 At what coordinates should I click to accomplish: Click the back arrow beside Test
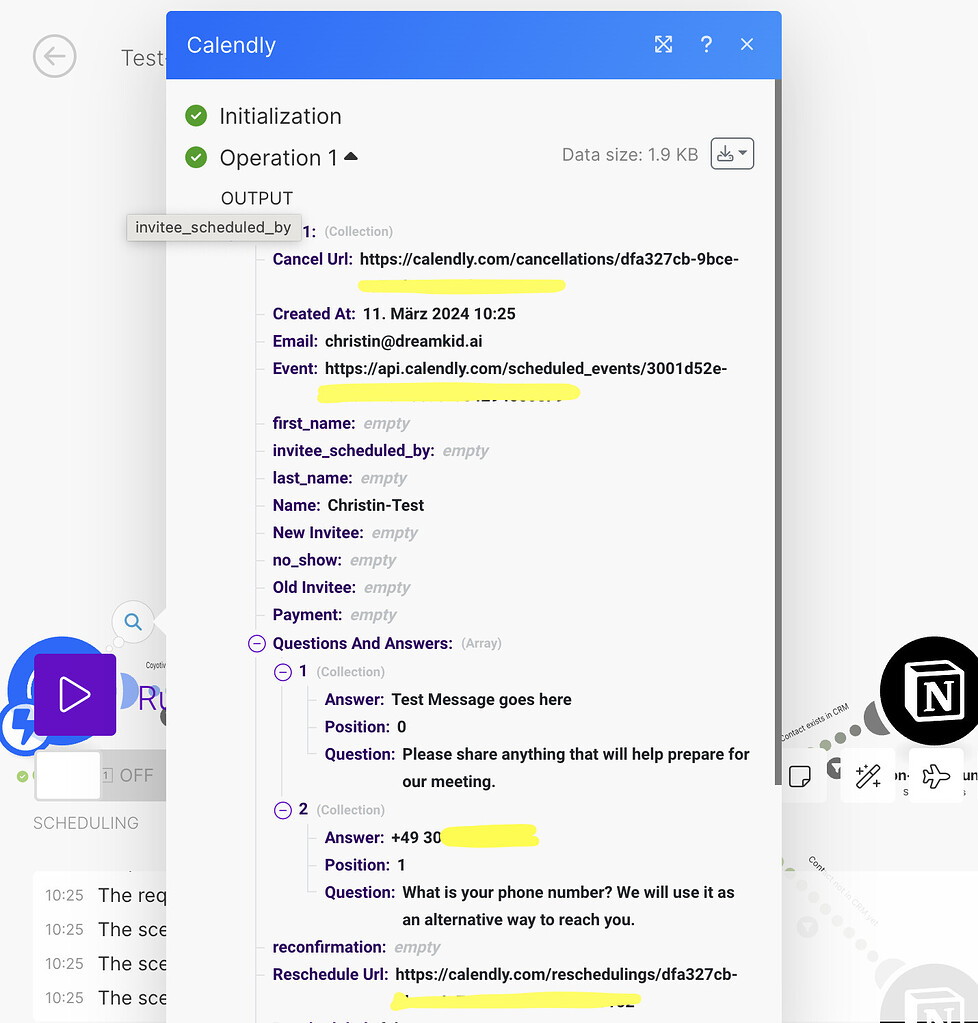point(54,56)
